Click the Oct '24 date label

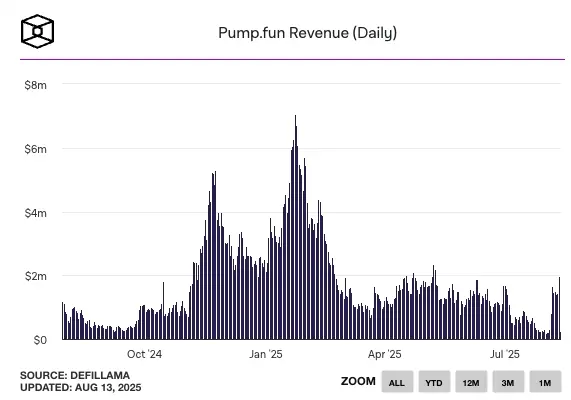tap(144, 354)
